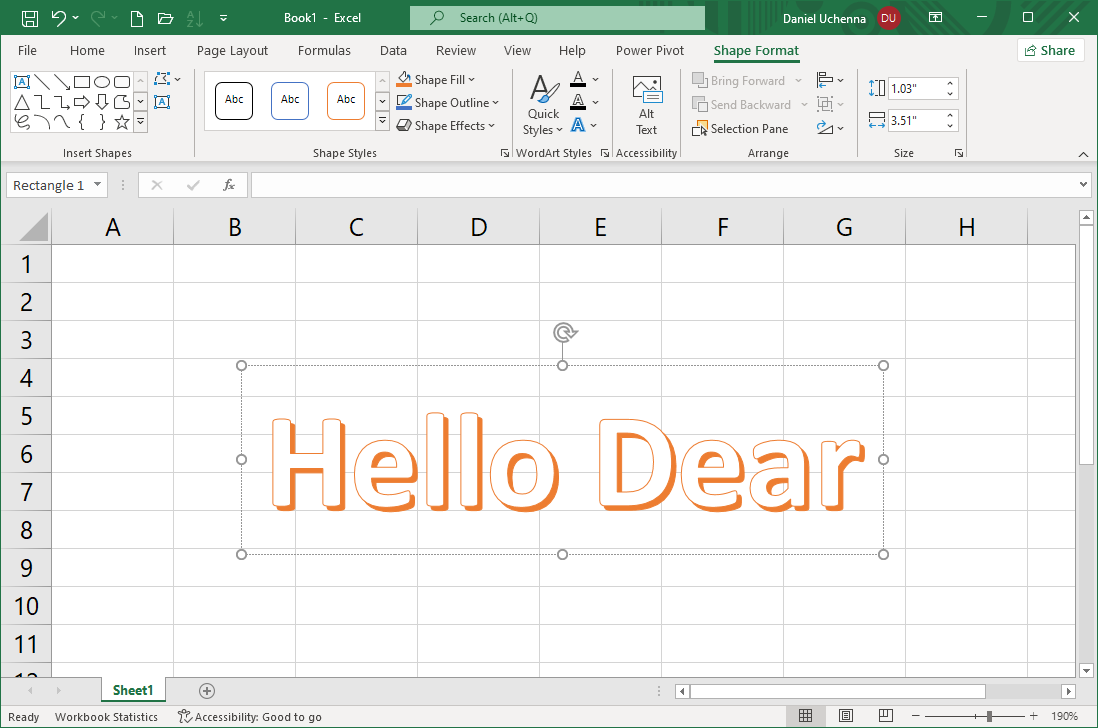Viewport: 1098px width, 728px height.
Task: Switch to the Home tab
Action: tap(87, 50)
